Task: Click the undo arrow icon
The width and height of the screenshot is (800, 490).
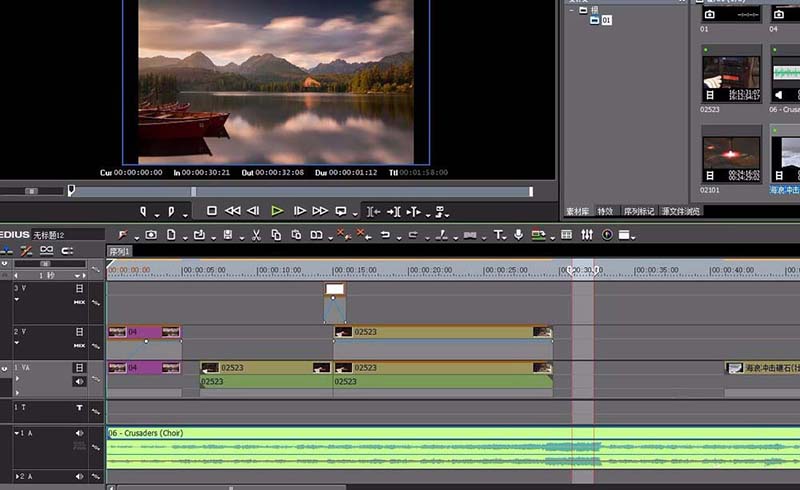Action: tap(385, 235)
